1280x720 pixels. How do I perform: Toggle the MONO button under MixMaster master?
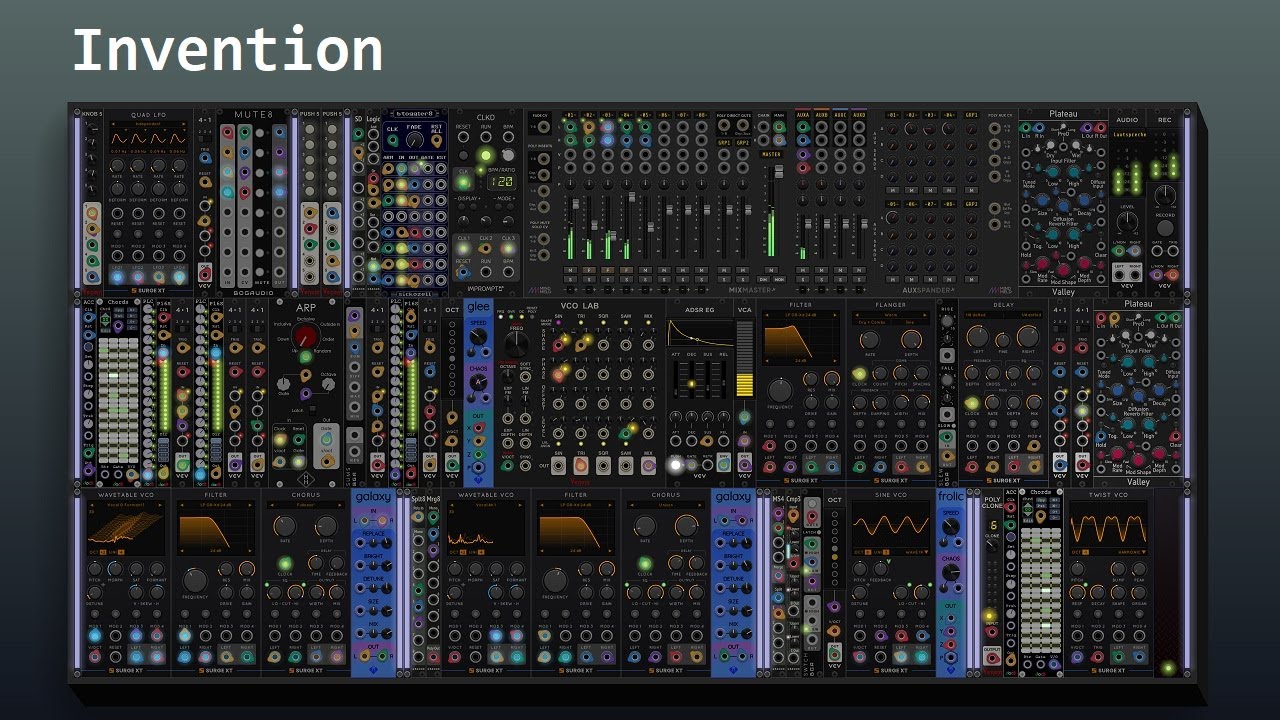click(779, 280)
